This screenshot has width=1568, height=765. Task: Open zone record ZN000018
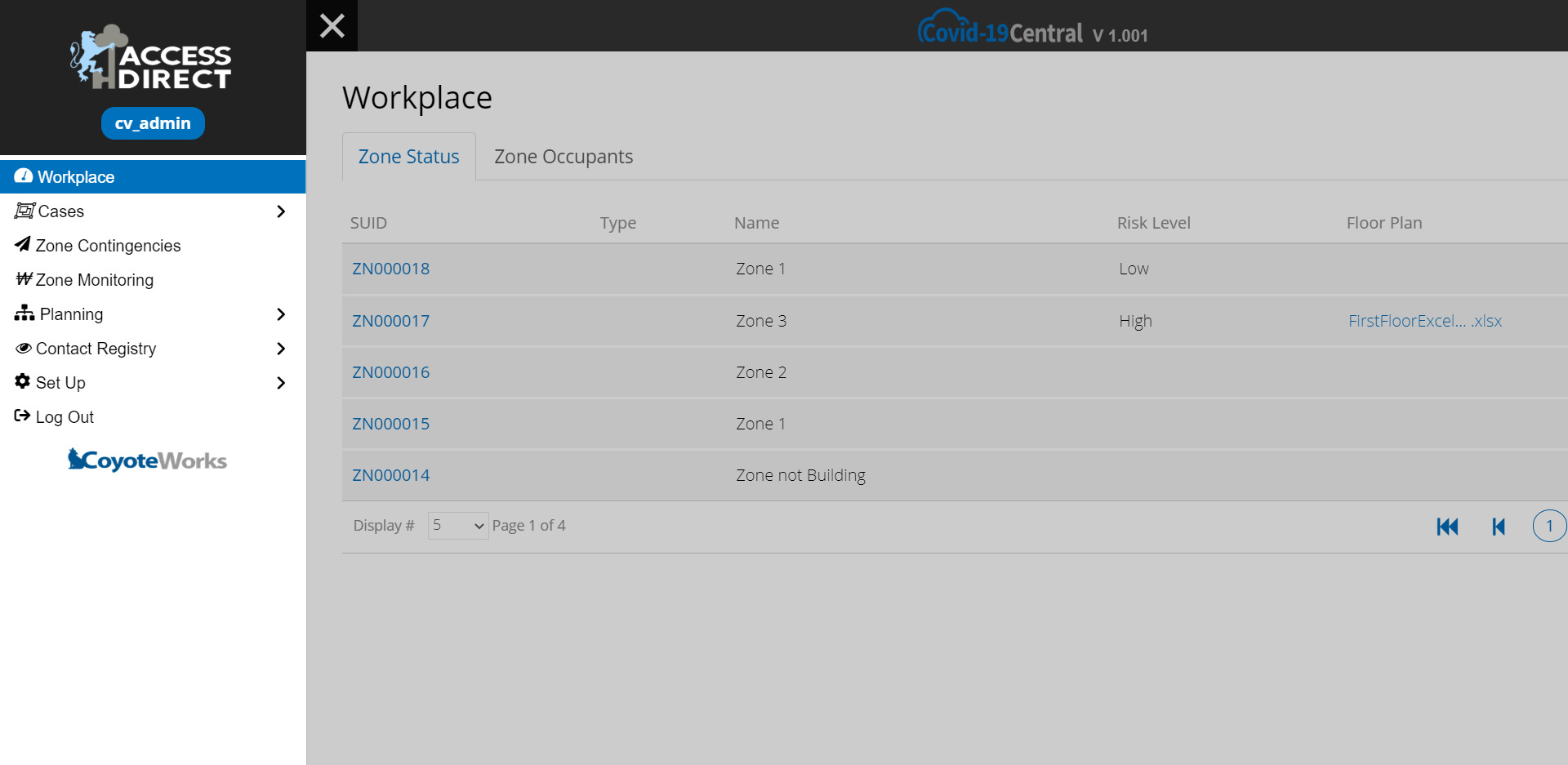pos(390,269)
